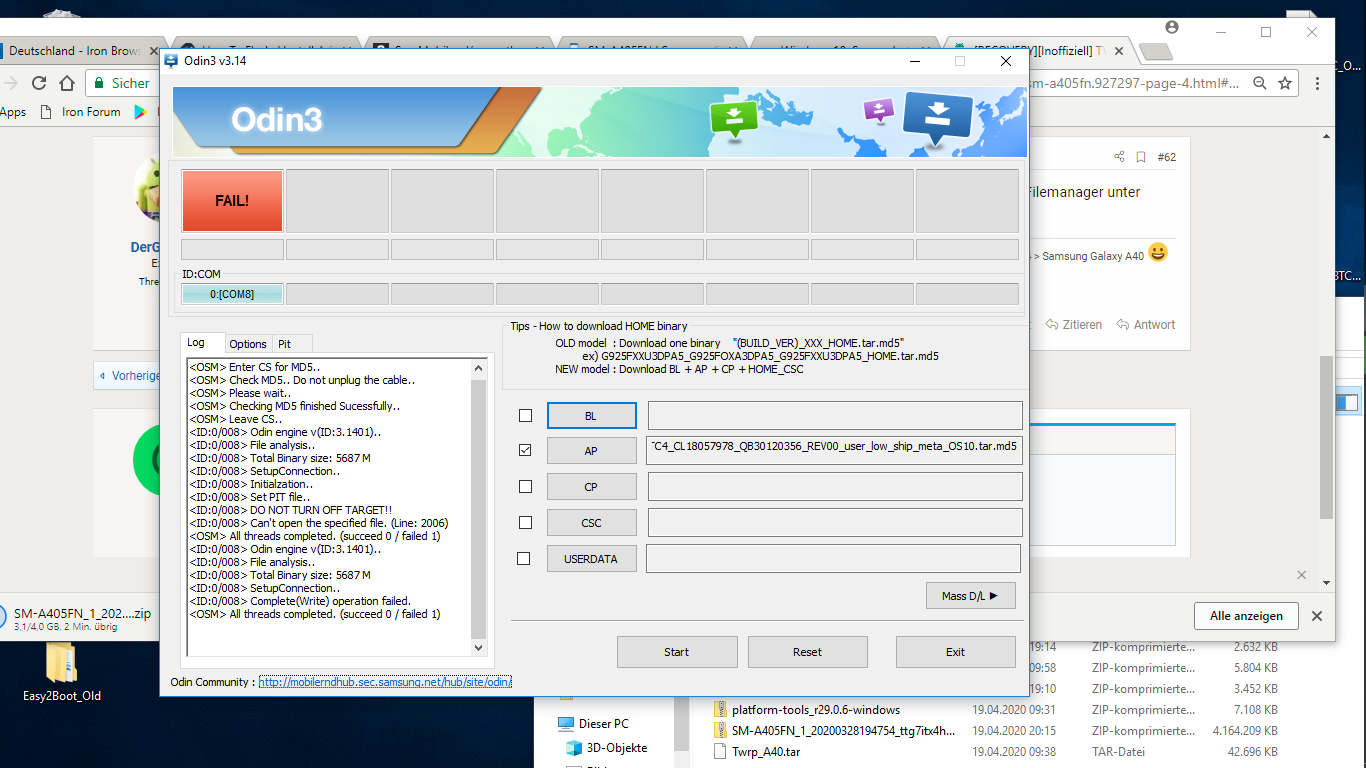The image size is (1366, 768).
Task: Select the Deutschland - Iron Browser tab
Action: pyautogui.click(x=75, y=51)
